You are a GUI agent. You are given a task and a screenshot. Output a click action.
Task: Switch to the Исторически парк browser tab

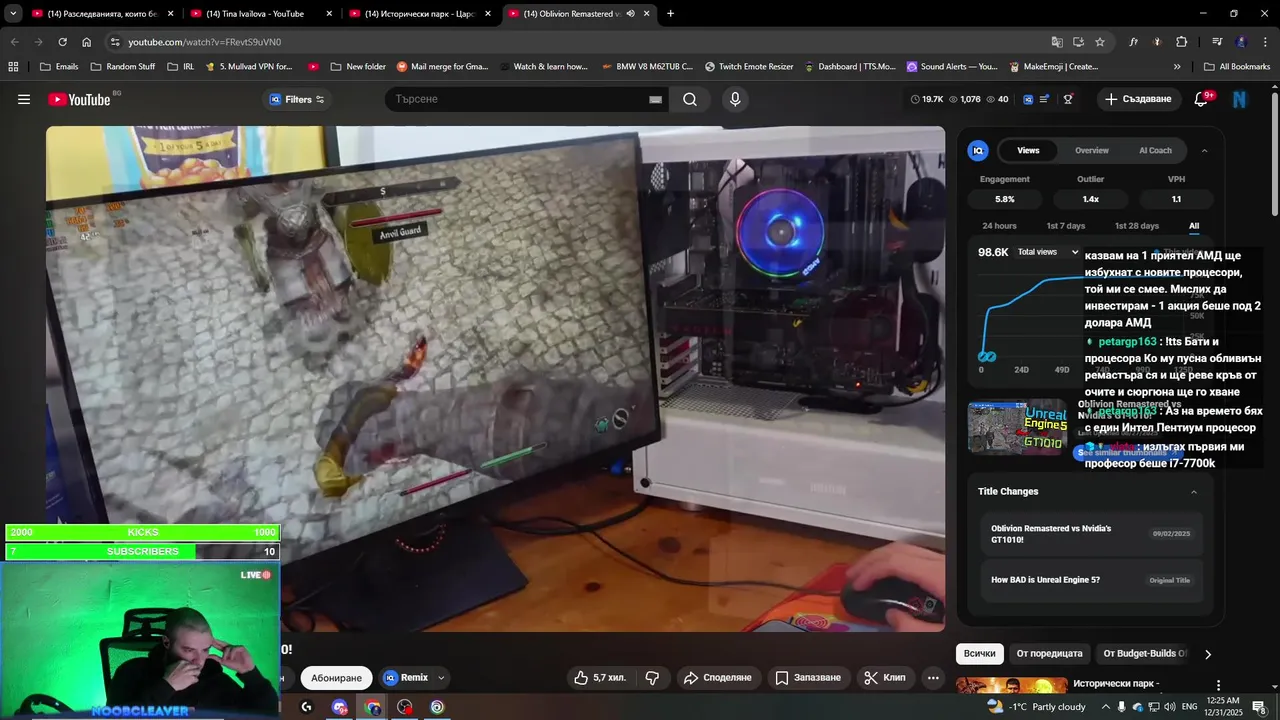click(x=420, y=14)
